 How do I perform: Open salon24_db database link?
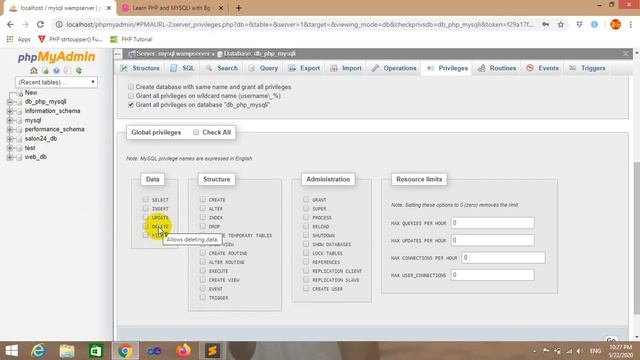click(x=41, y=139)
